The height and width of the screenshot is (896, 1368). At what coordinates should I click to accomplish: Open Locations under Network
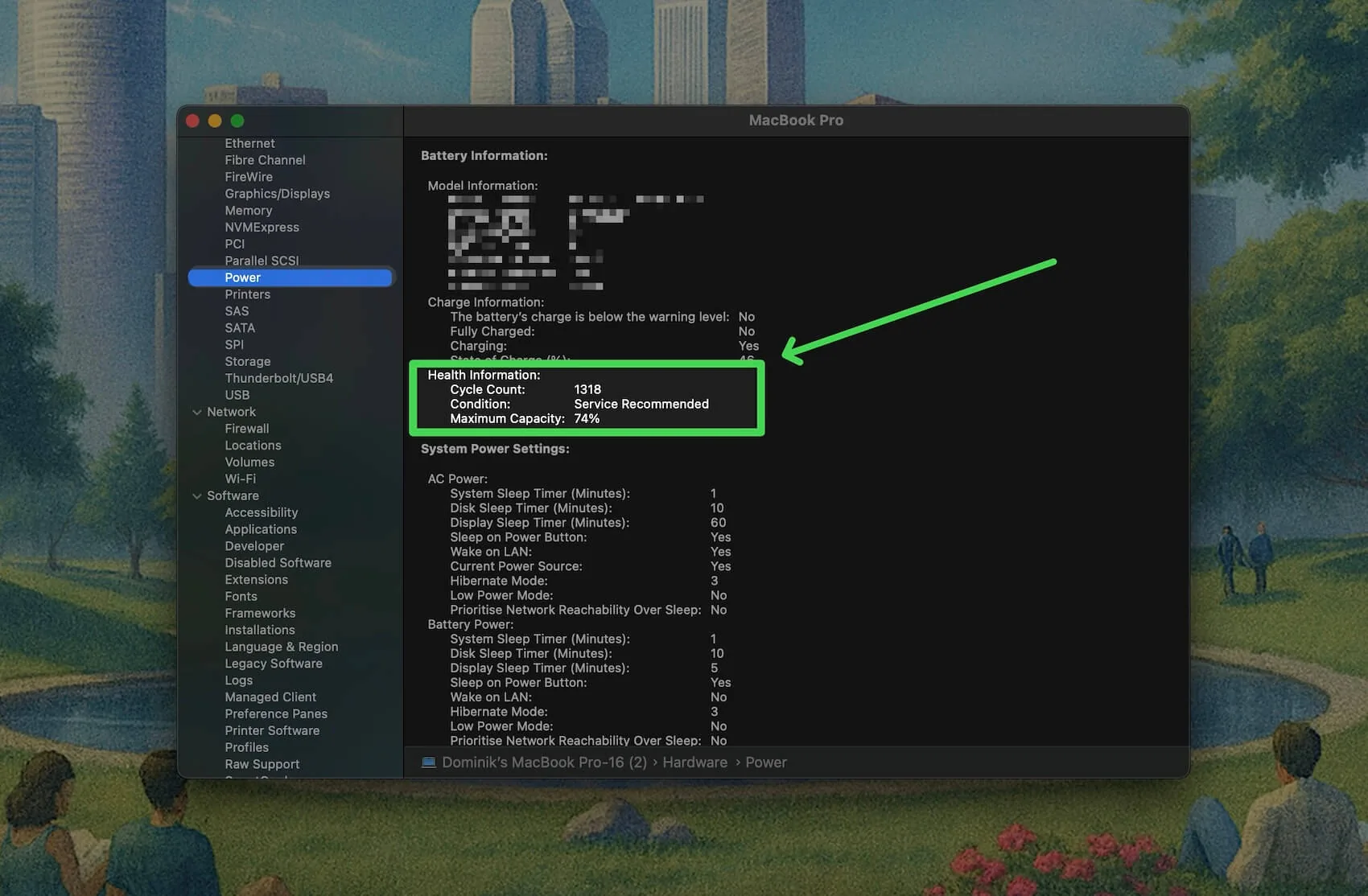click(253, 446)
